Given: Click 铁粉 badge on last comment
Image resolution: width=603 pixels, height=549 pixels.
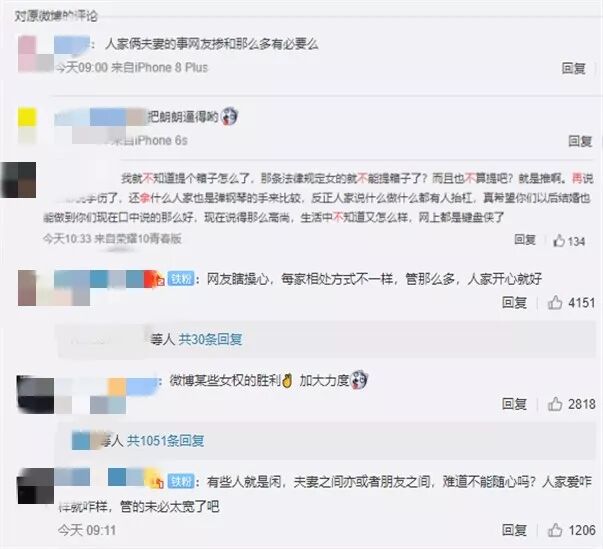Looking at the screenshot, I should coord(181,481).
